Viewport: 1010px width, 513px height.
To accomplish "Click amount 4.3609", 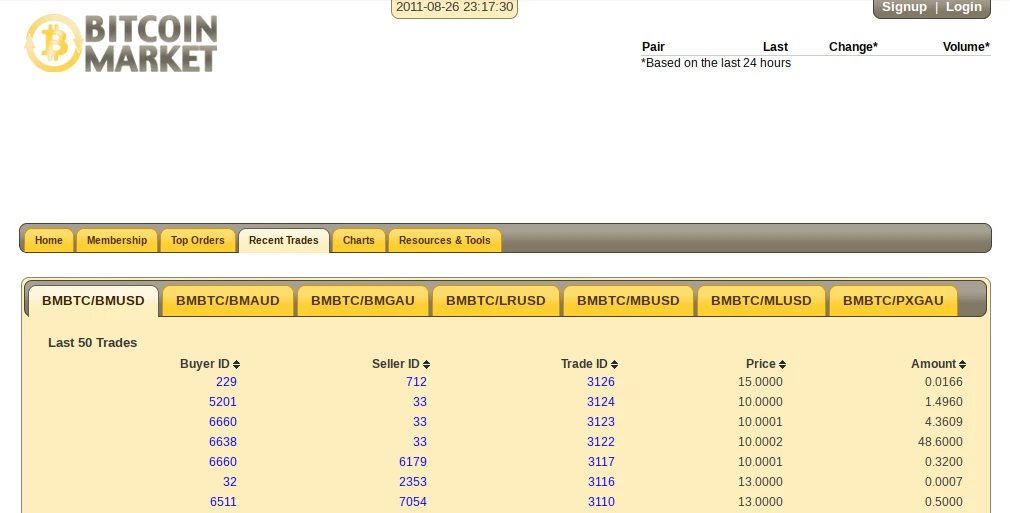I will click(x=944, y=422).
